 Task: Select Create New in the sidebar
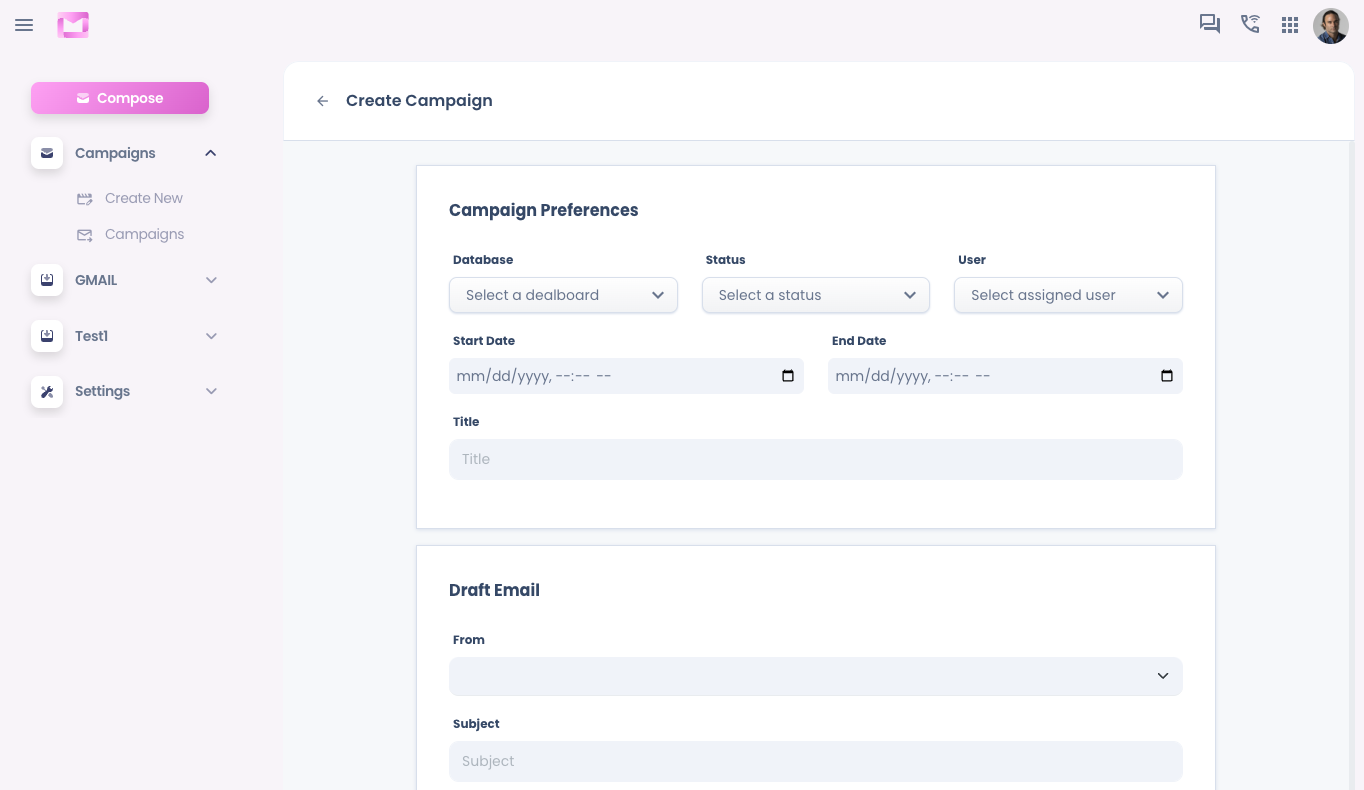coord(143,198)
